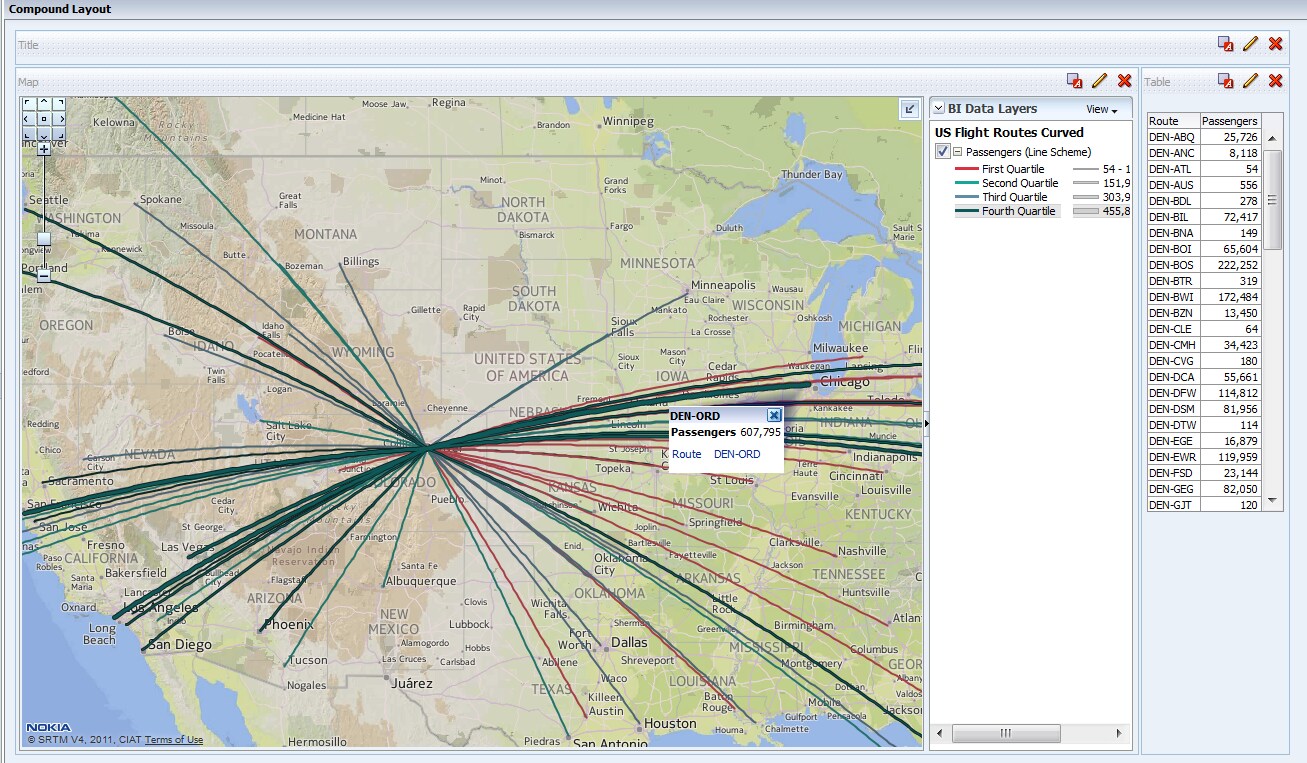Select the Third Quartile legend label
Screen dimensions: 1307x763
click(1014, 197)
